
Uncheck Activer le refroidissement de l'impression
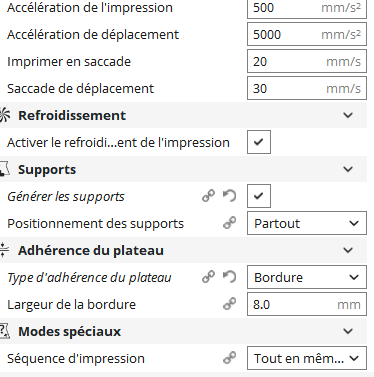pos(259,142)
